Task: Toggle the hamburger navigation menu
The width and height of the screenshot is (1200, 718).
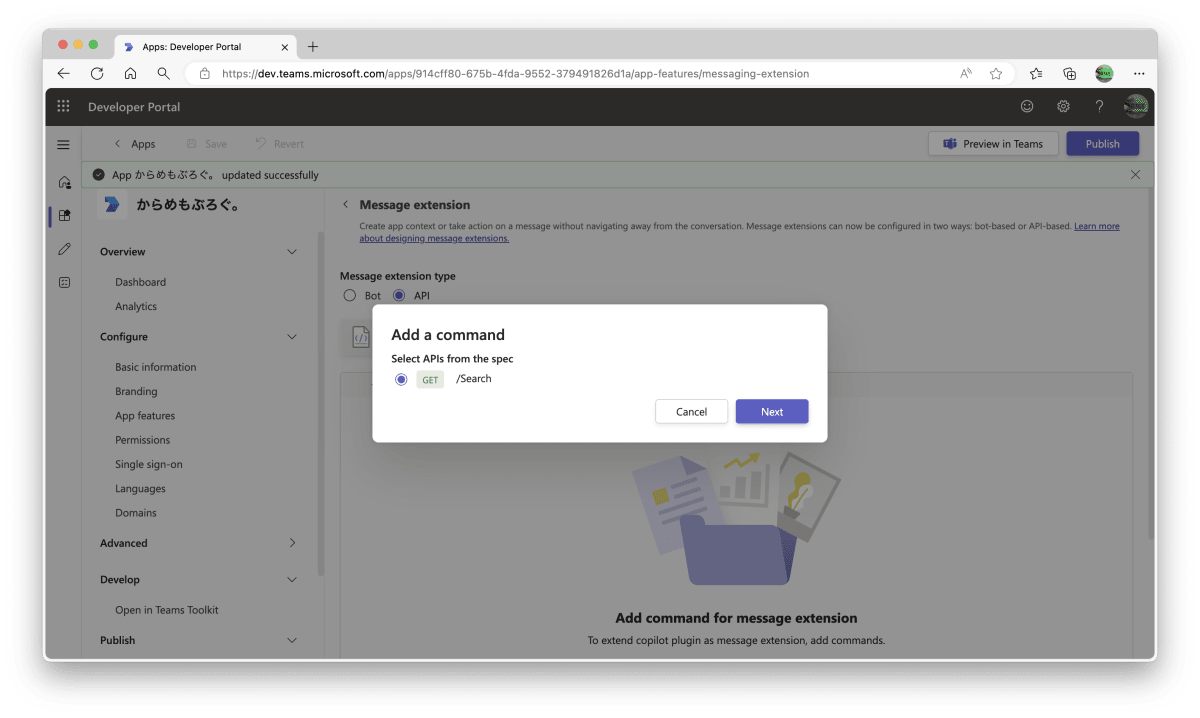Action: click(x=63, y=144)
